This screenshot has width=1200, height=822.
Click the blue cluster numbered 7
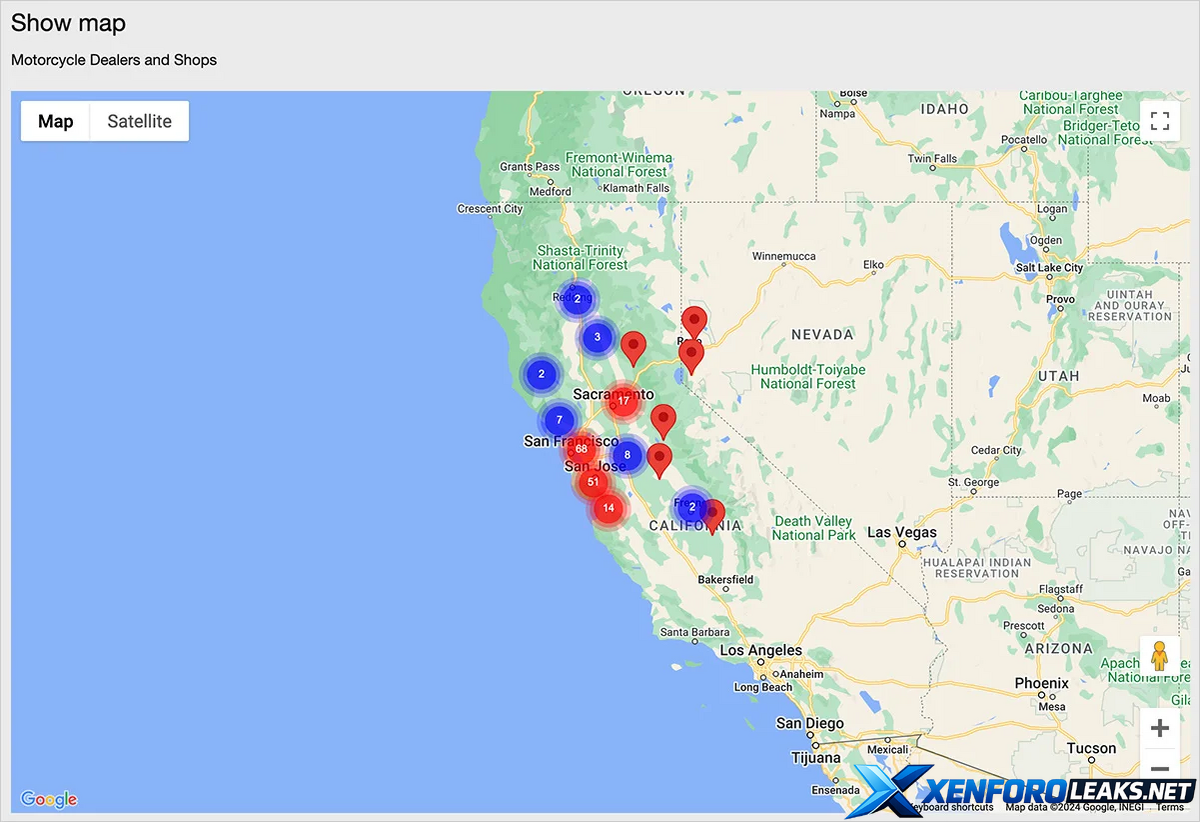coord(559,420)
